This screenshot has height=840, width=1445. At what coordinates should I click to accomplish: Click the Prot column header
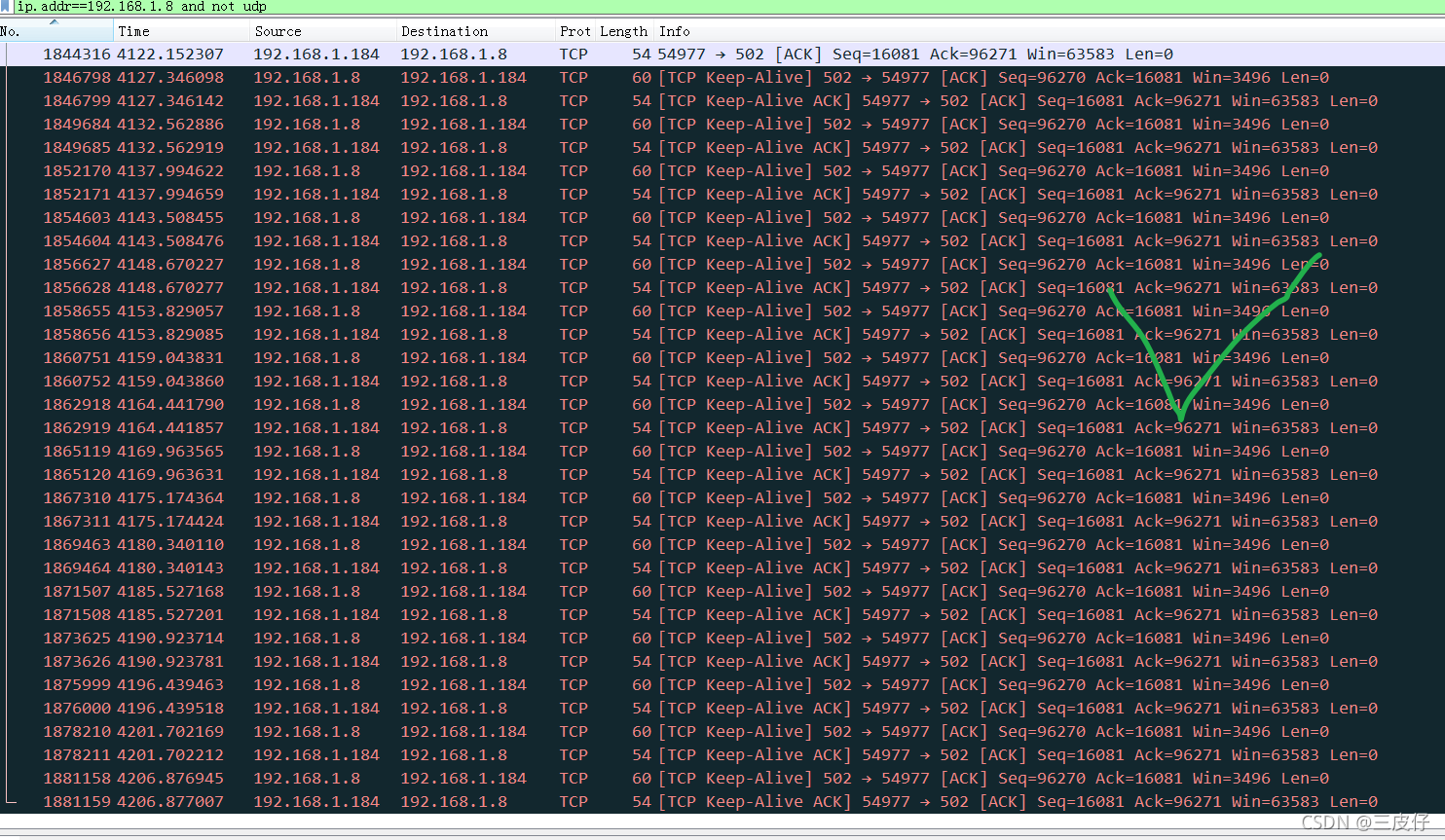[574, 31]
